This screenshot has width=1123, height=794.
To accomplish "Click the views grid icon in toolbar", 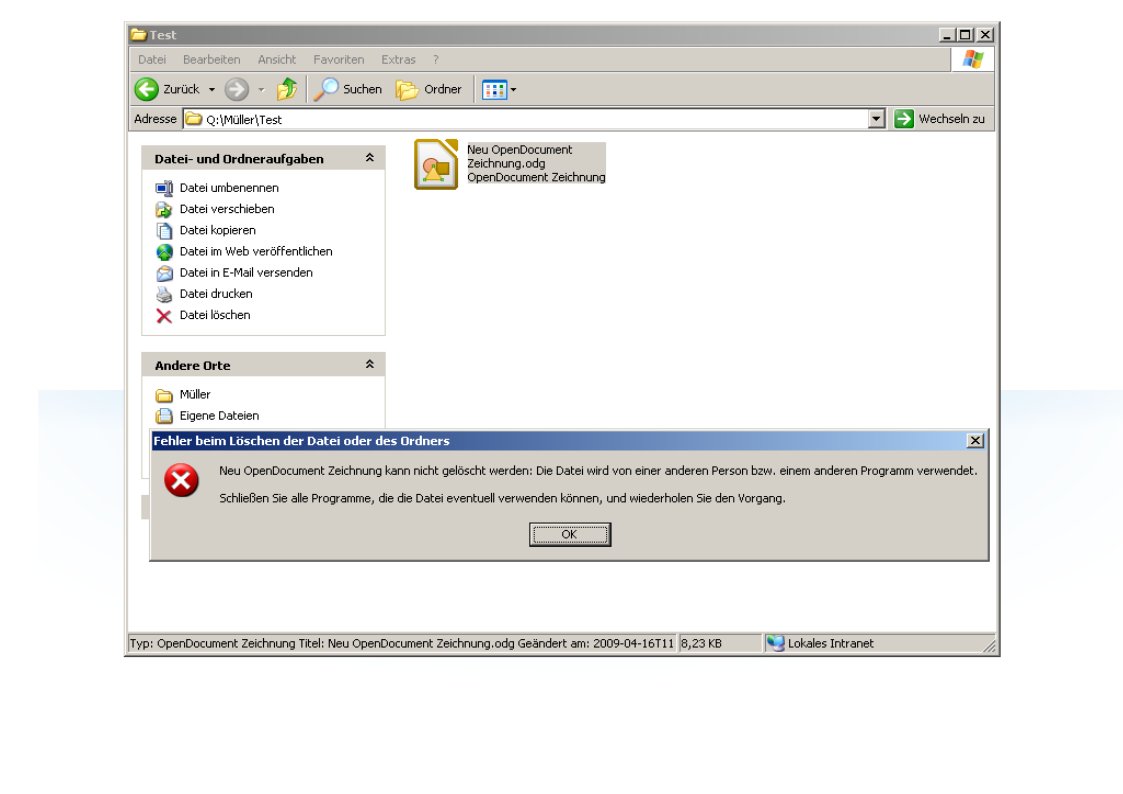I will click(x=494, y=90).
